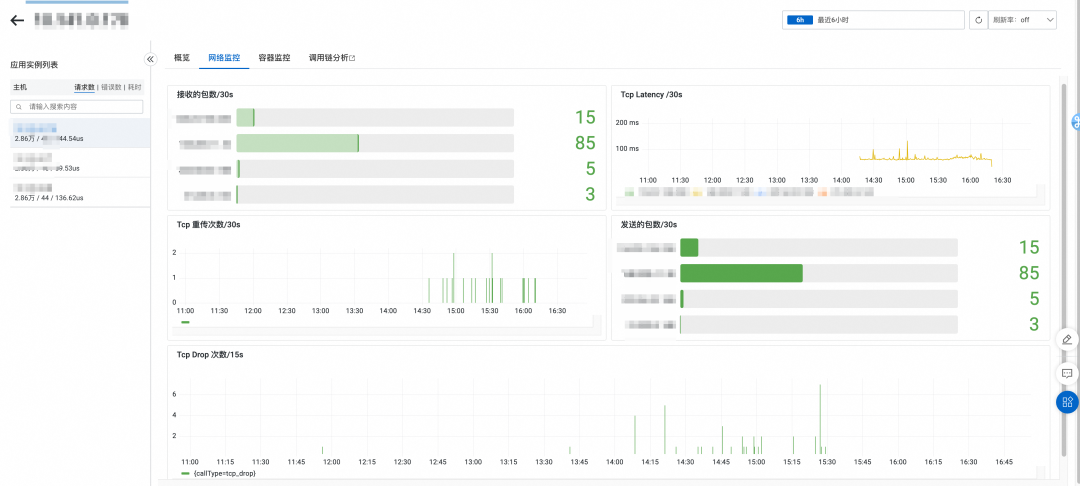Click the tallest Tcp Drop spike near 15:30
Screen dimensions: 1080x486
point(820,419)
